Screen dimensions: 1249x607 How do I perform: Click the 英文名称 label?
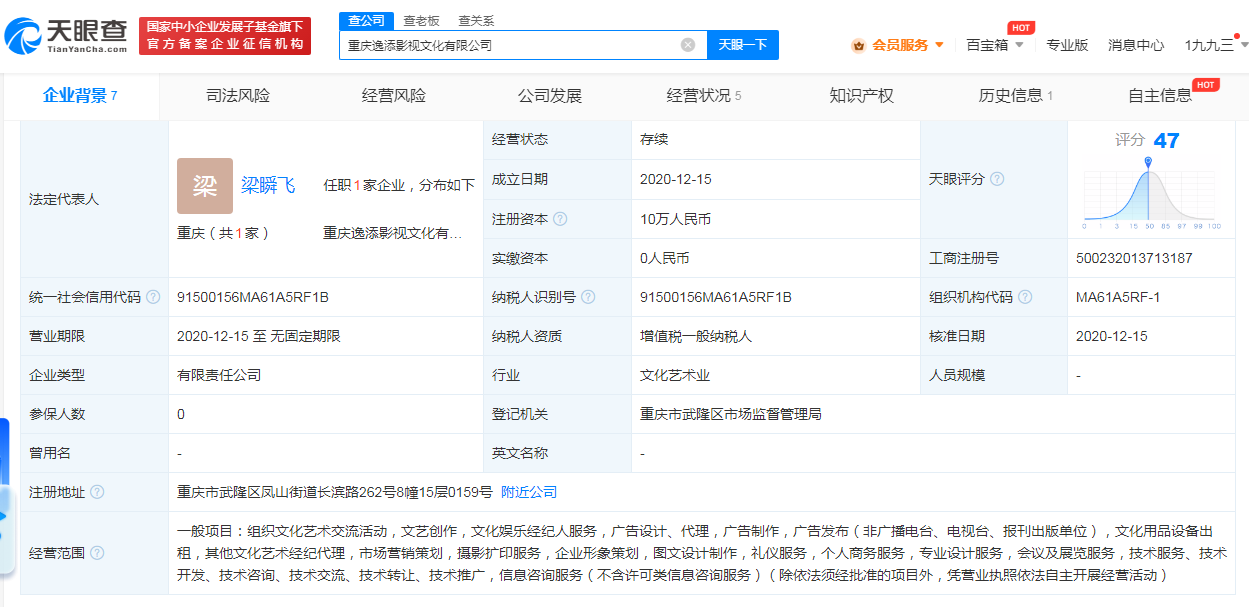[520, 453]
